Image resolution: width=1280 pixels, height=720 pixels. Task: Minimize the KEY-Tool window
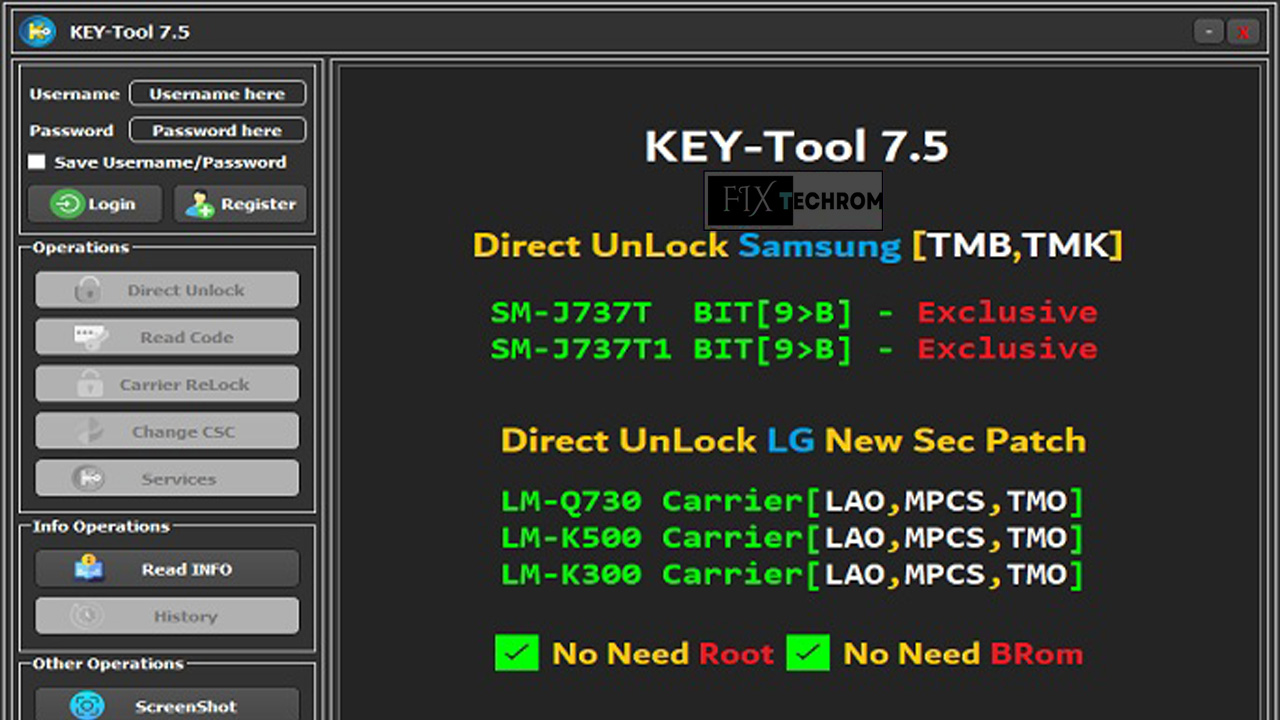click(x=1209, y=32)
